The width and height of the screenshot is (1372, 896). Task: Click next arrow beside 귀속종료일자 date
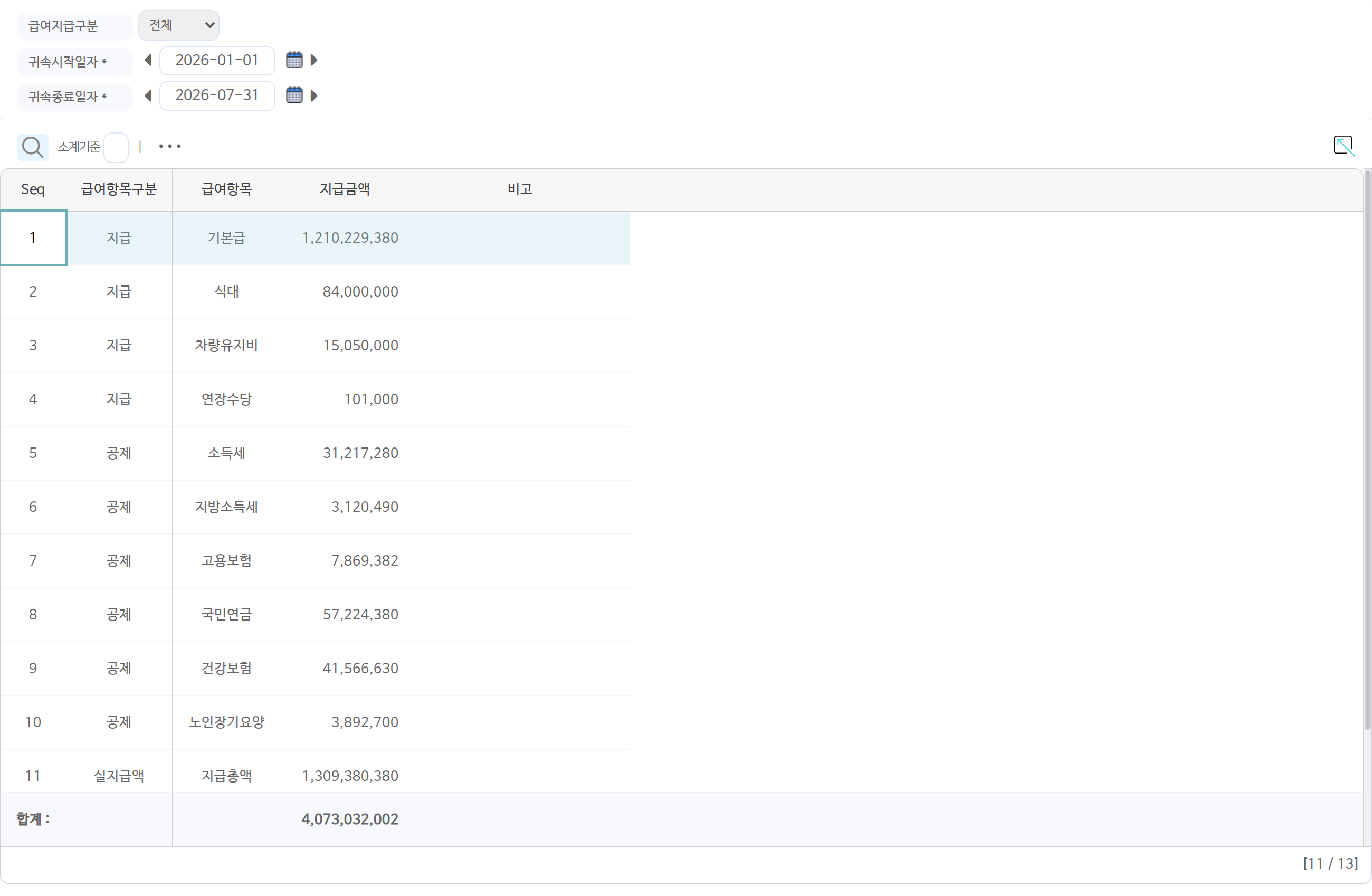tap(314, 96)
